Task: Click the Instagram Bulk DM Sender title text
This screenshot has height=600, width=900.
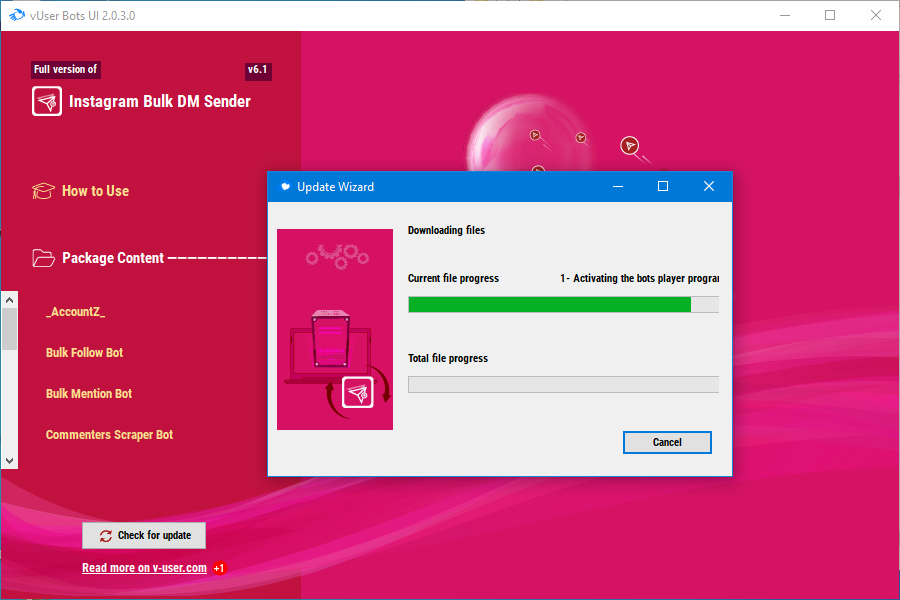Action: click(x=160, y=102)
